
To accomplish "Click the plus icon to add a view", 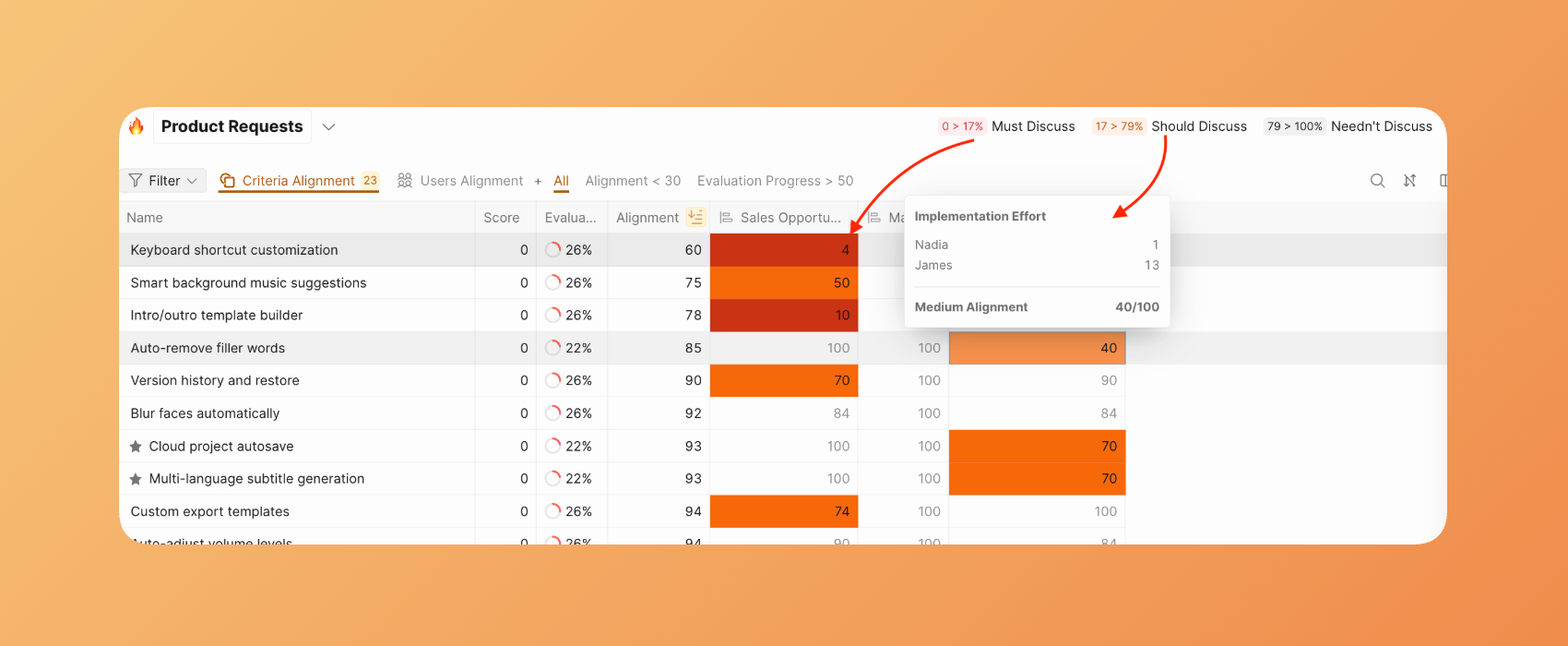I will click(x=538, y=182).
